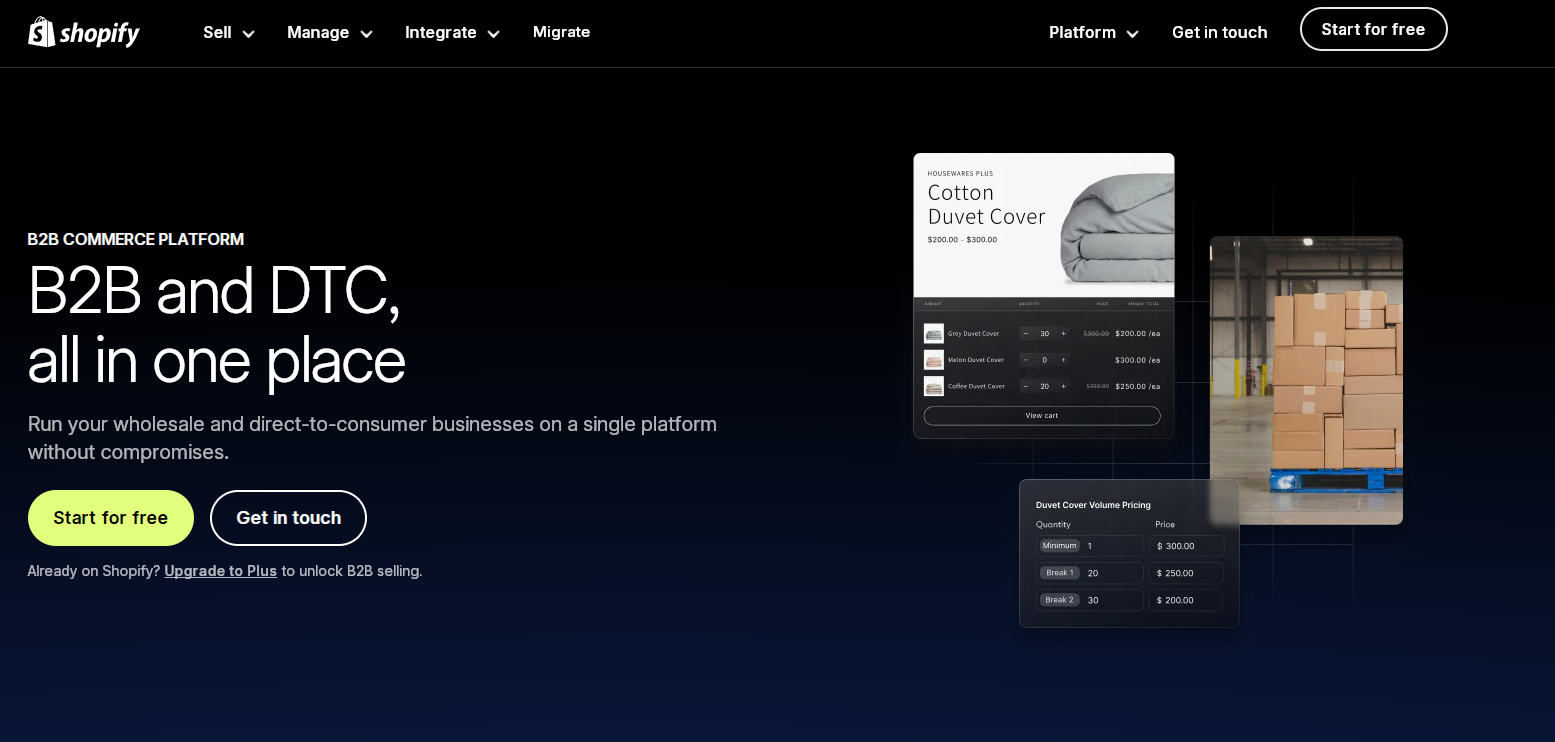Screen dimensions: 1555x742
Task: Click the "$200.00 - $300.00" price range
Action: 962,240
